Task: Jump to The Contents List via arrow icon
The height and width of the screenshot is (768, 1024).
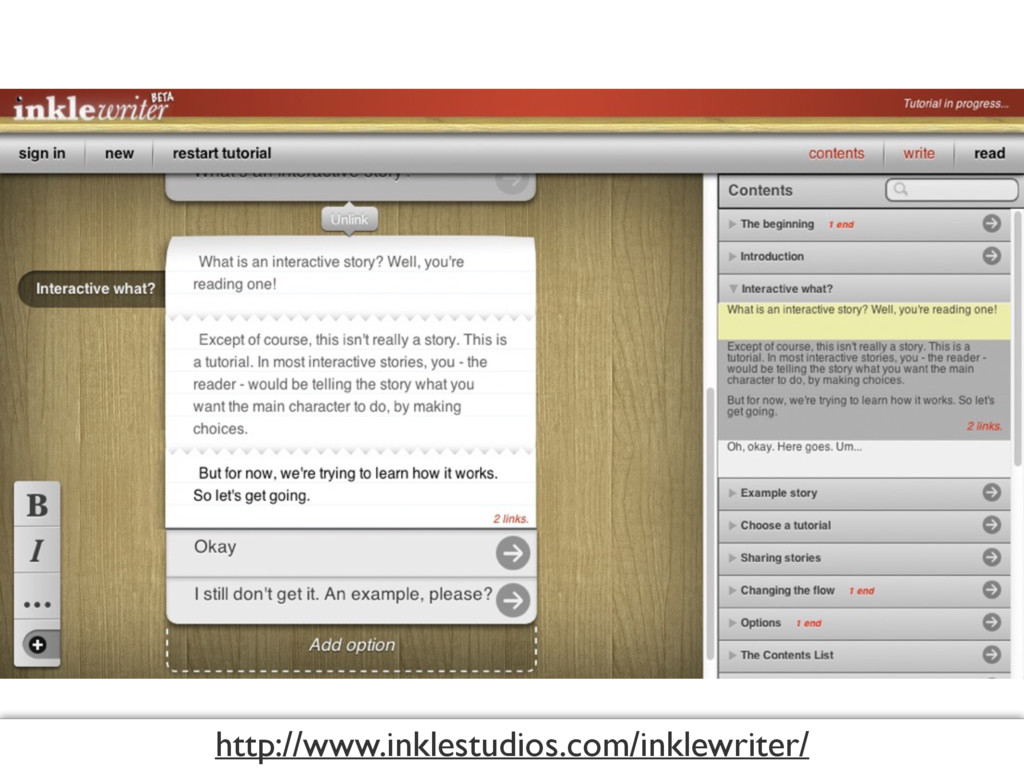Action: point(991,654)
